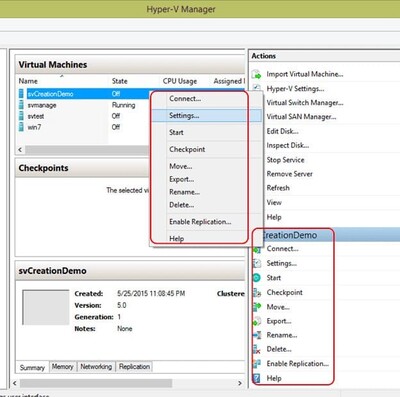Click the svCreationDemo preview thumbnail
The image size is (400, 397).
45,307
